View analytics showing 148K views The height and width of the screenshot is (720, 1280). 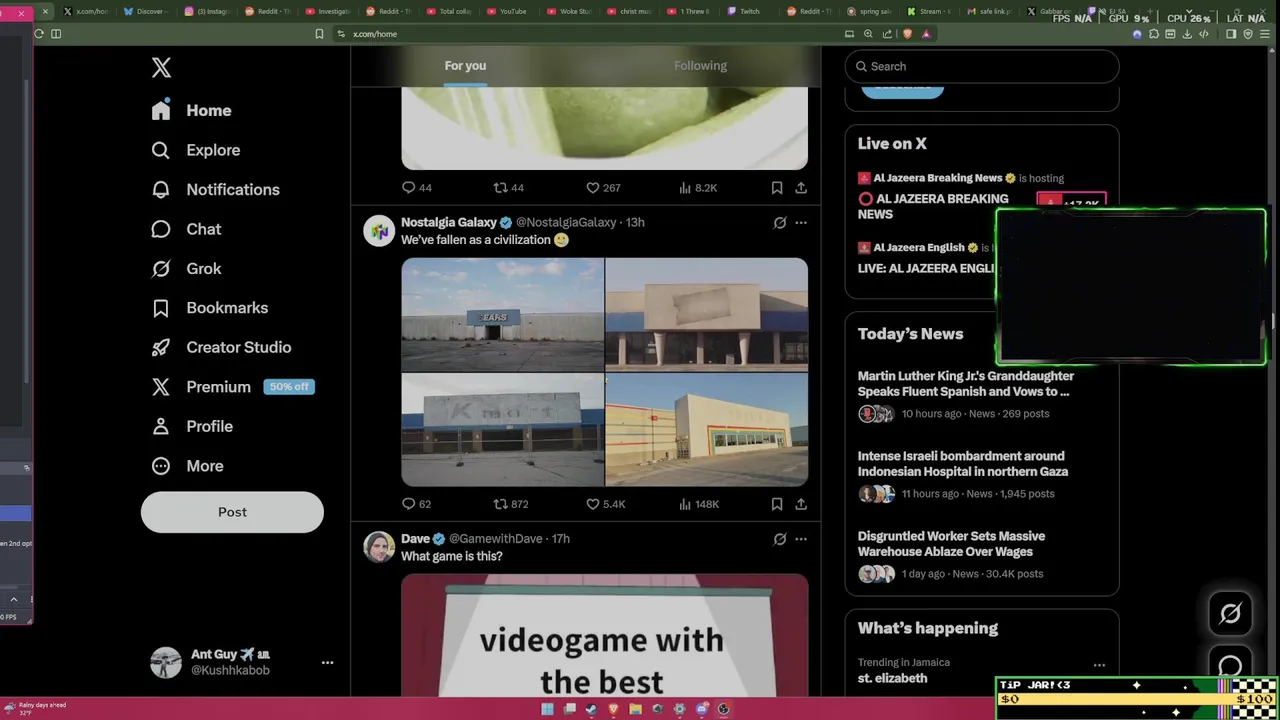tap(699, 504)
